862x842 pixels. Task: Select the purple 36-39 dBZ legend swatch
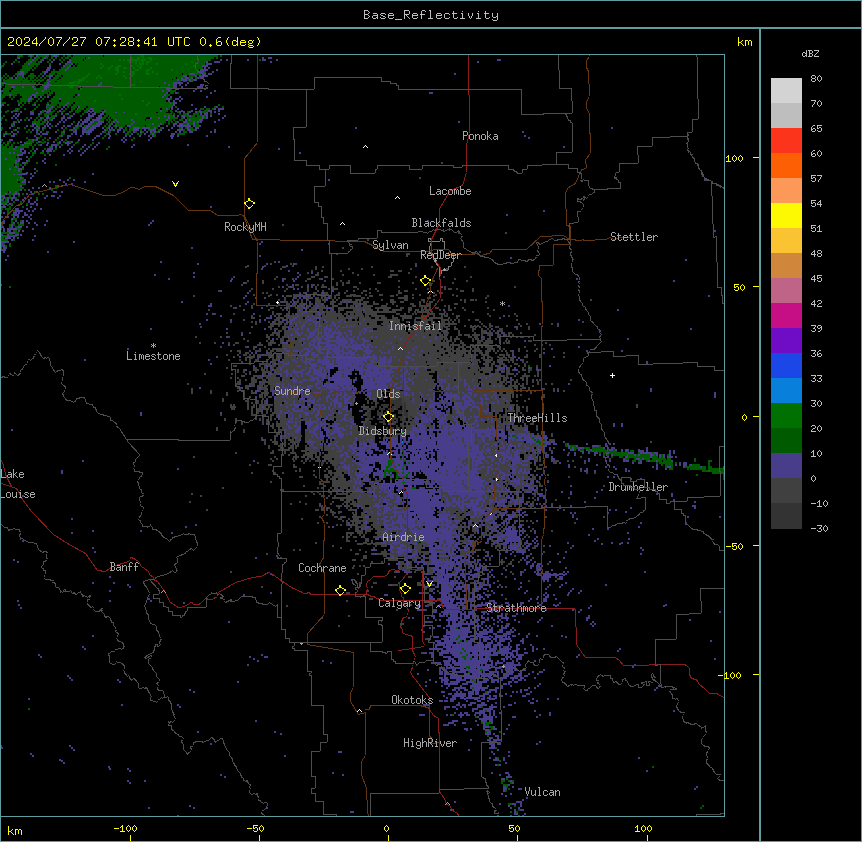(x=786, y=341)
